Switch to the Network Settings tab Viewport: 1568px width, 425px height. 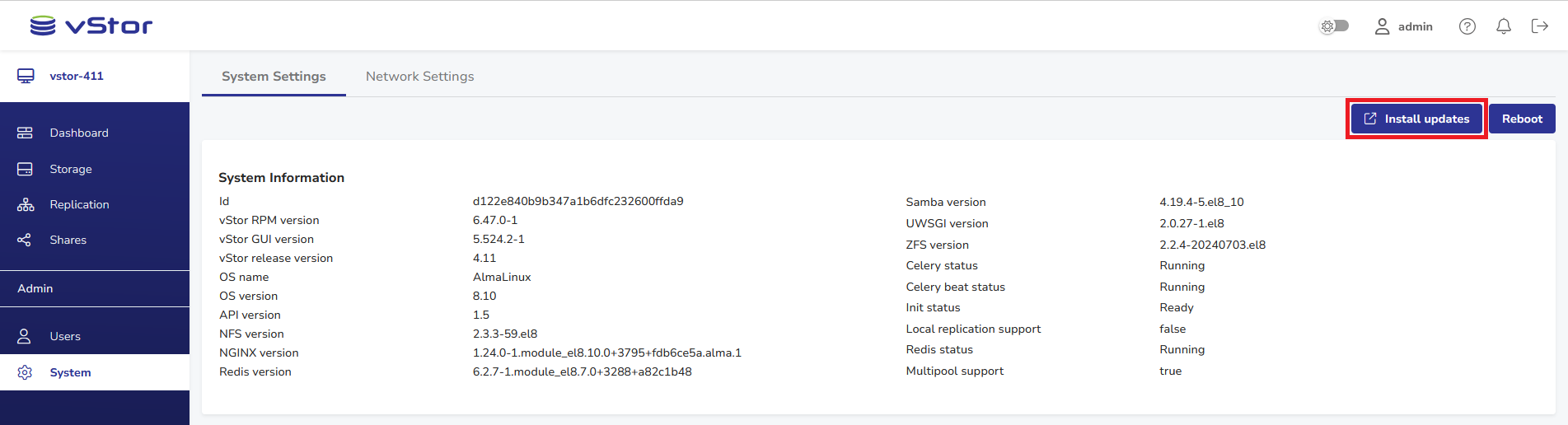click(419, 76)
